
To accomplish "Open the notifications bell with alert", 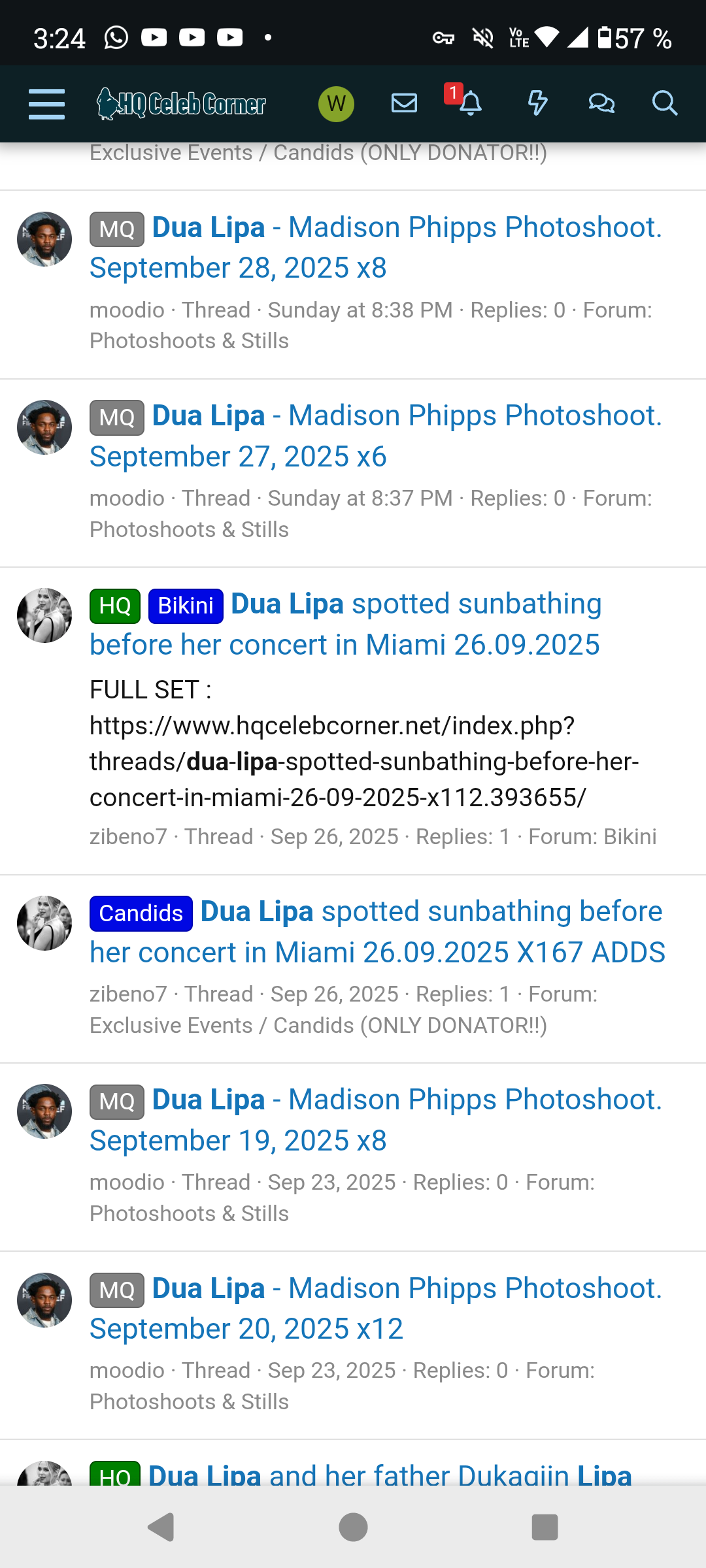I will coord(469,103).
